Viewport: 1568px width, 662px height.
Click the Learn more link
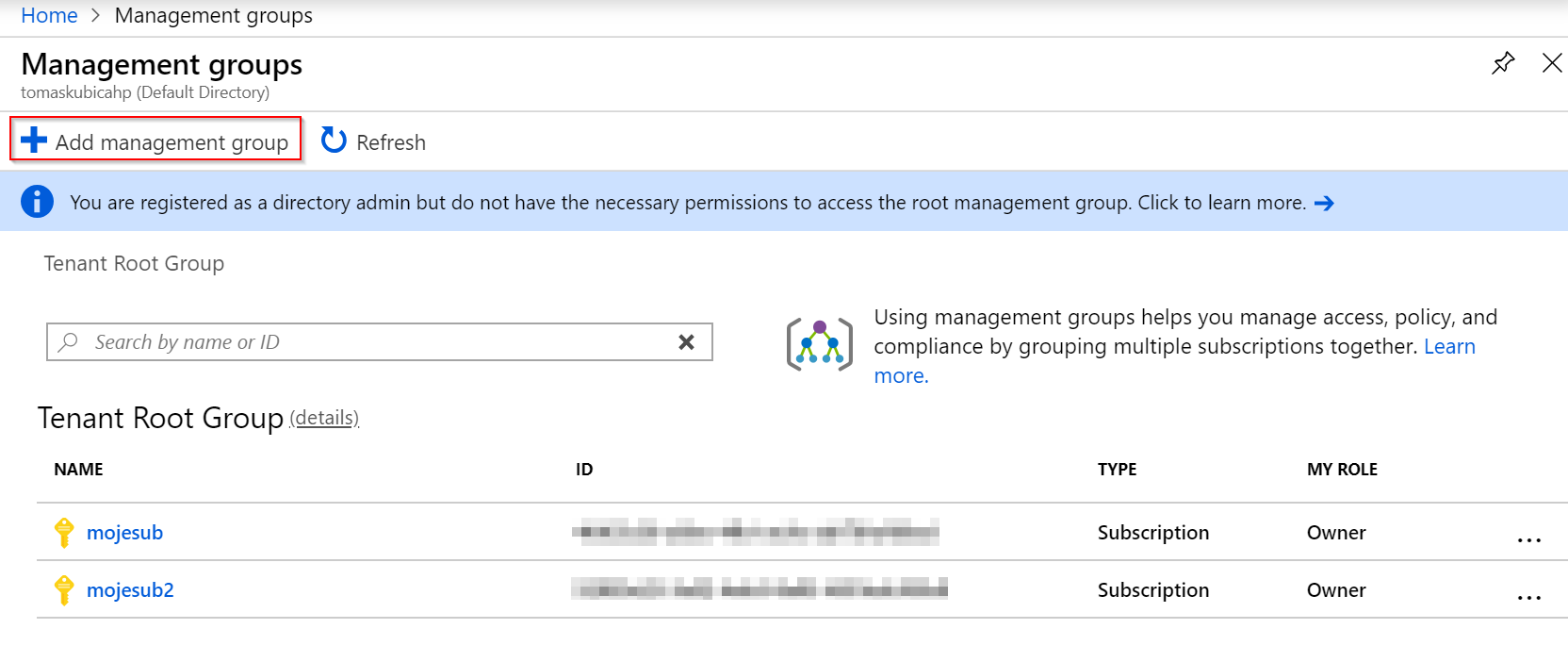1449,346
